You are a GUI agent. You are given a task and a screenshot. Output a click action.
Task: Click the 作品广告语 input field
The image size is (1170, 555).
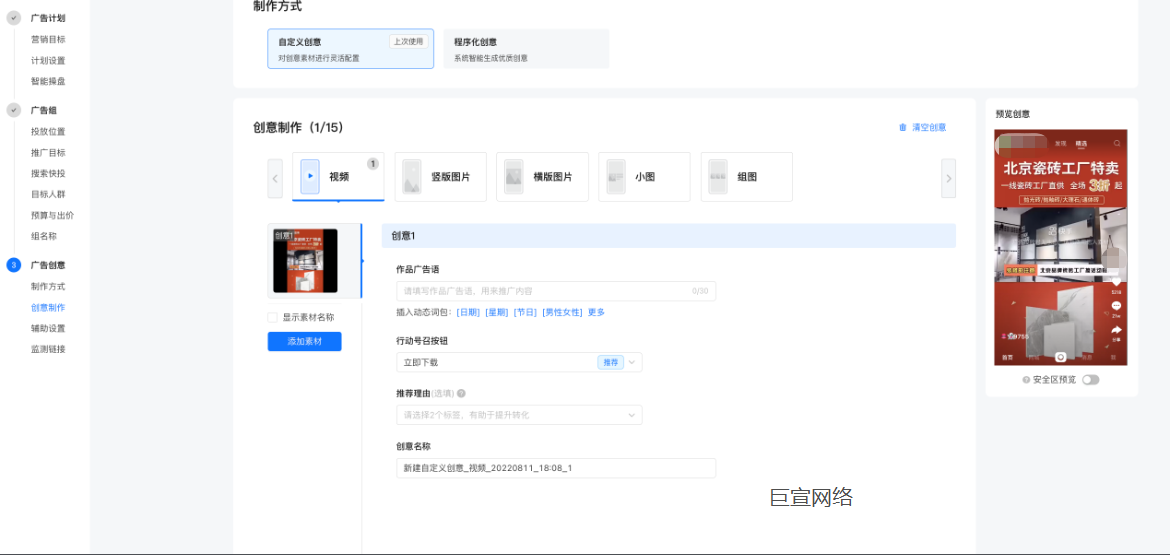tap(556, 291)
